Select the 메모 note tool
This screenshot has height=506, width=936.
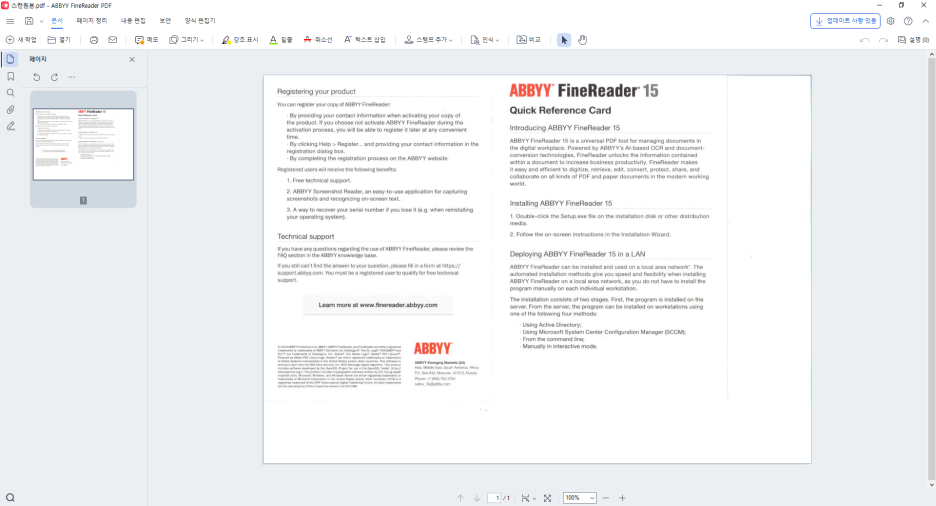click(x=147, y=40)
